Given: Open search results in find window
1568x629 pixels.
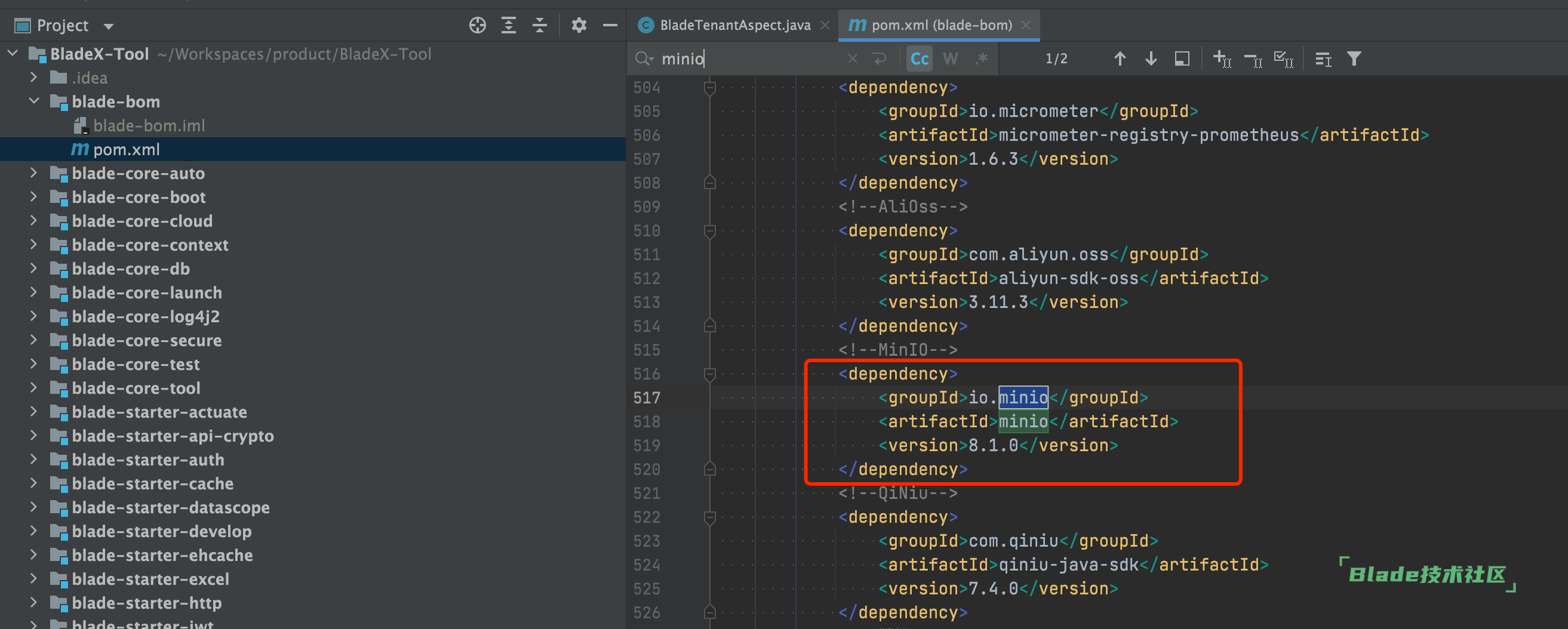Looking at the screenshot, I should [x=1182, y=58].
